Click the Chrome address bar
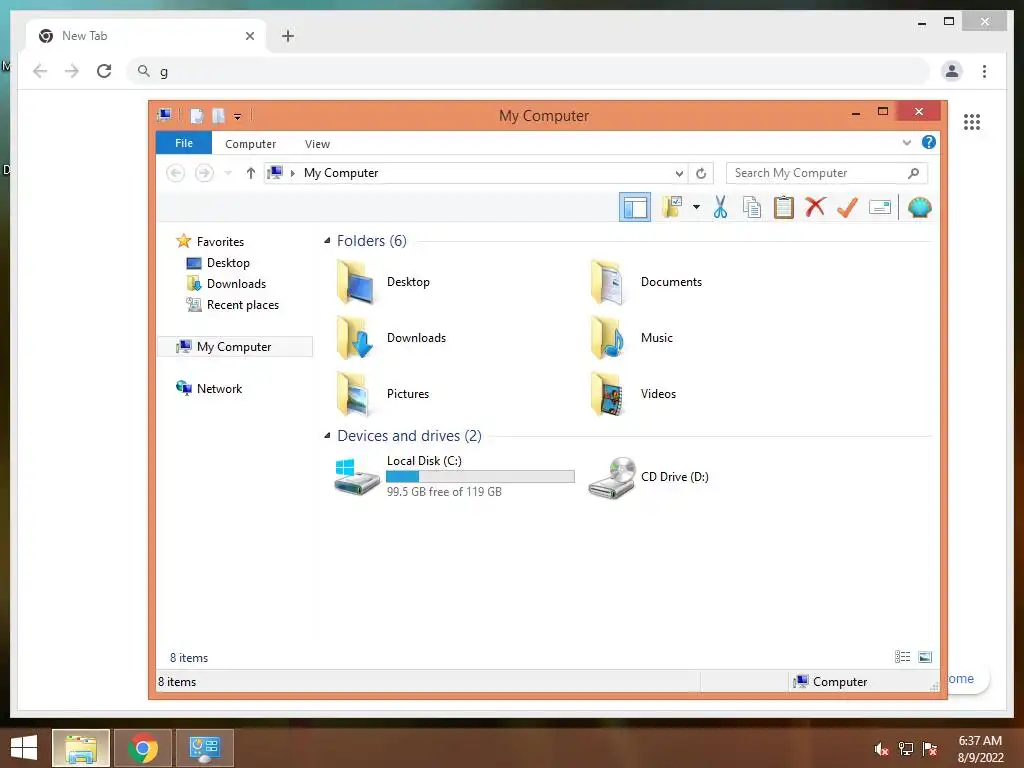This screenshot has height=768, width=1024. pyautogui.click(x=529, y=71)
